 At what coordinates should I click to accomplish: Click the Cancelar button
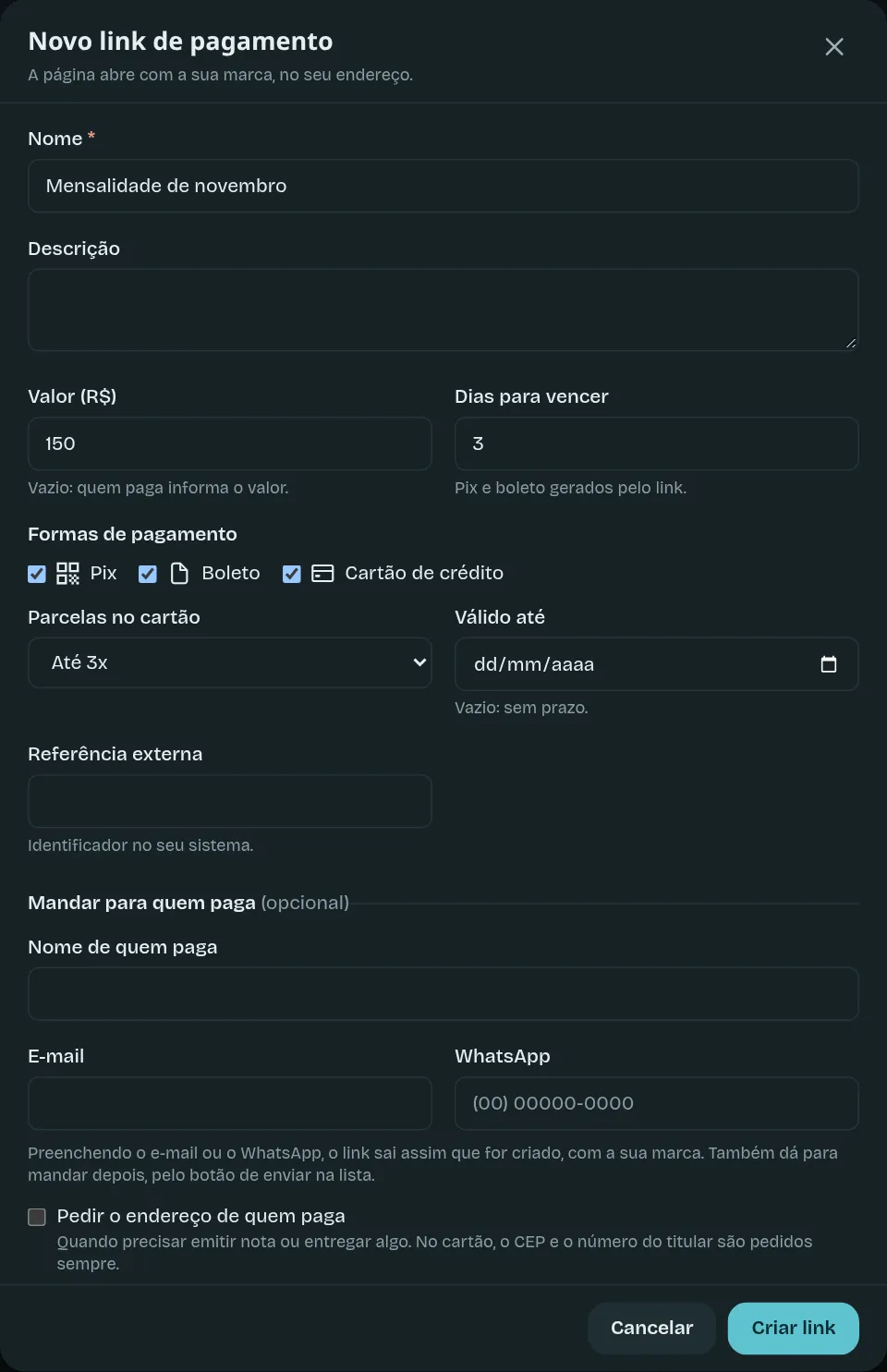tap(652, 1329)
